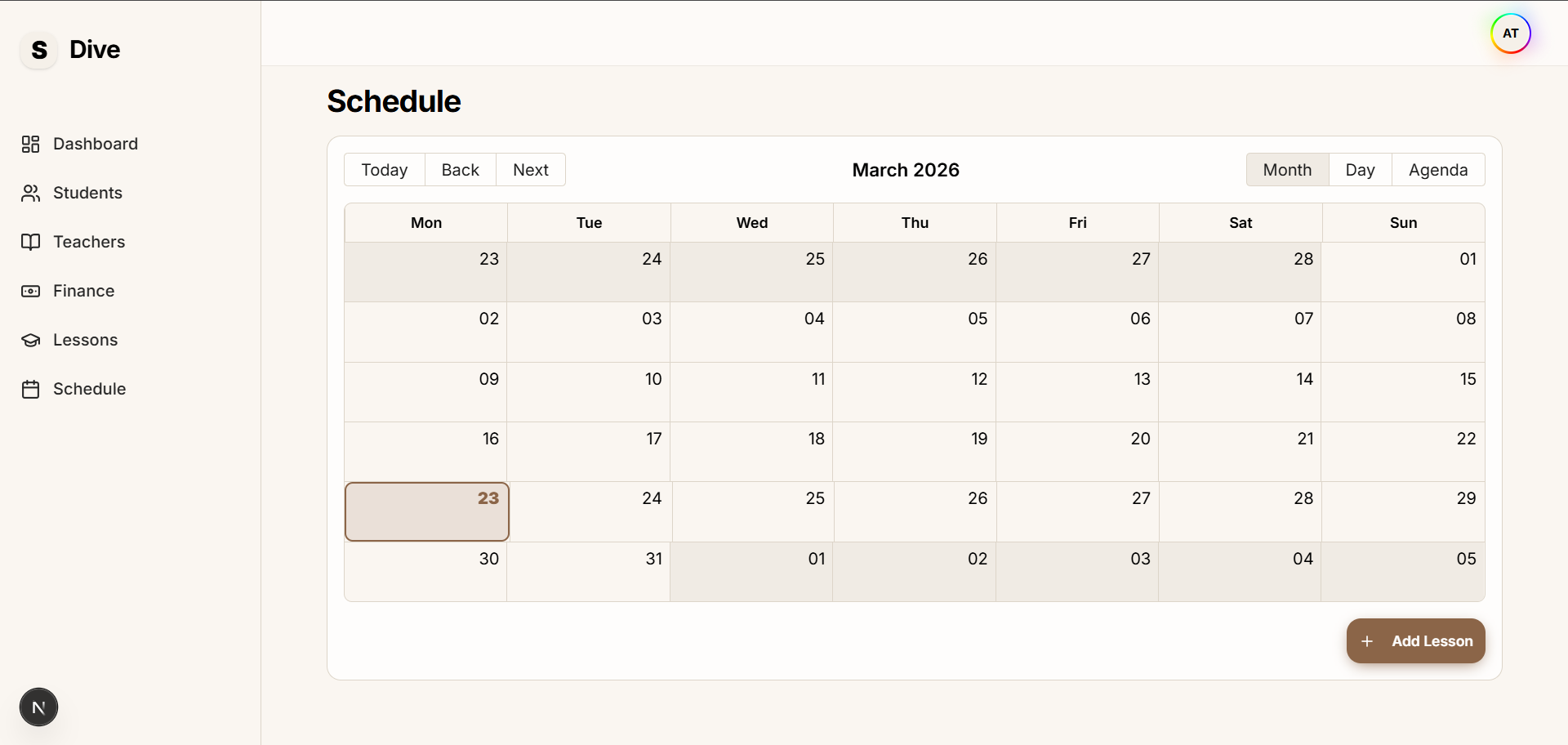
Task: Switch to Day view
Action: (1360, 170)
